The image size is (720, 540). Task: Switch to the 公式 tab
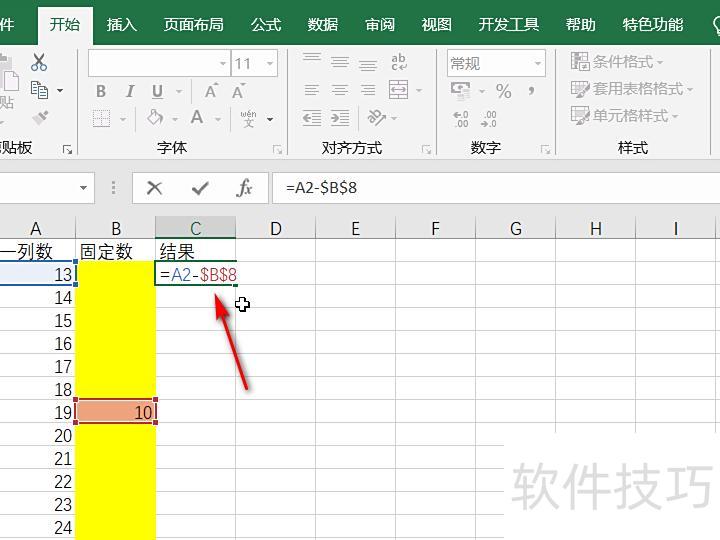tap(266, 24)
